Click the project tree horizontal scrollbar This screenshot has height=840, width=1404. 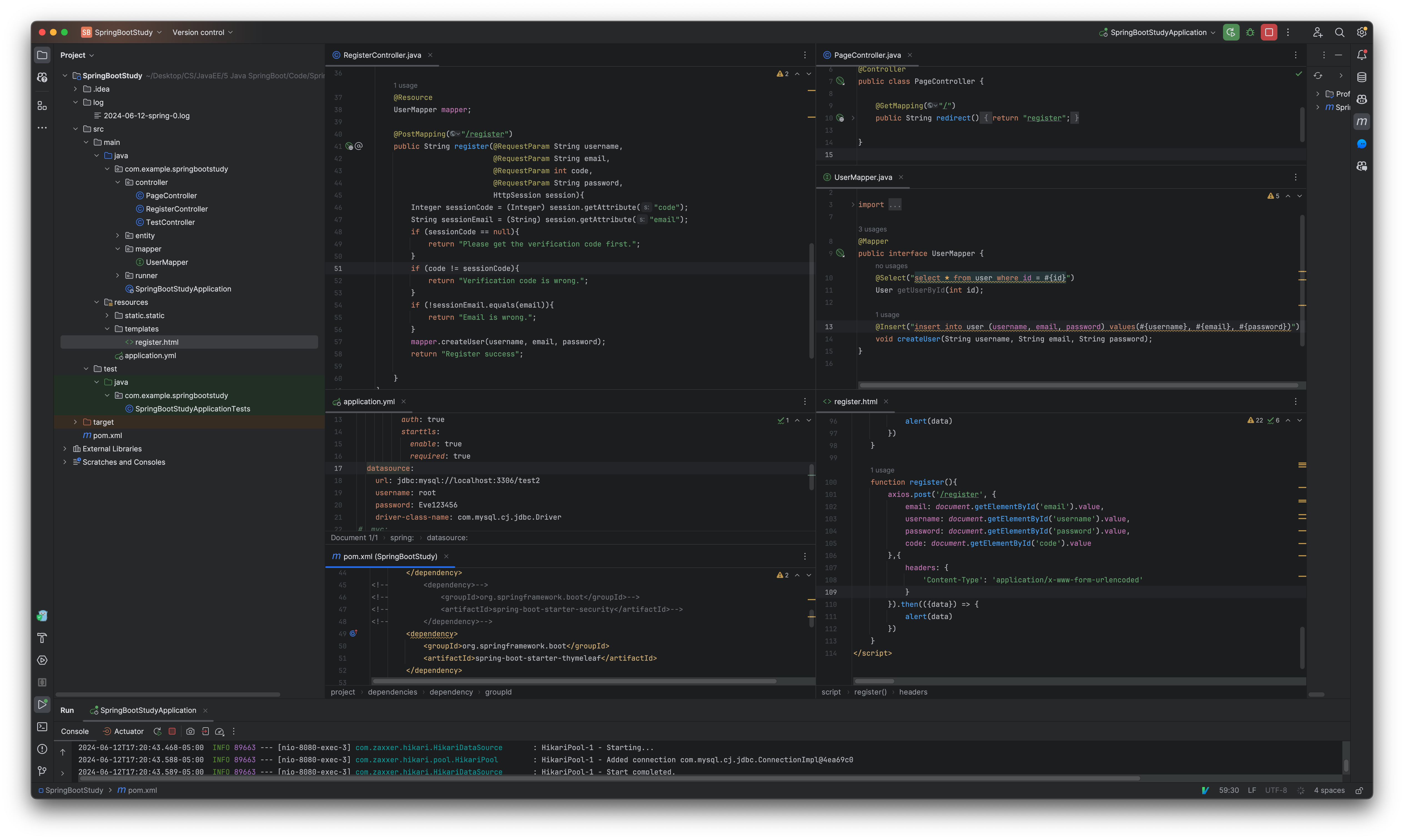point(167,694)
